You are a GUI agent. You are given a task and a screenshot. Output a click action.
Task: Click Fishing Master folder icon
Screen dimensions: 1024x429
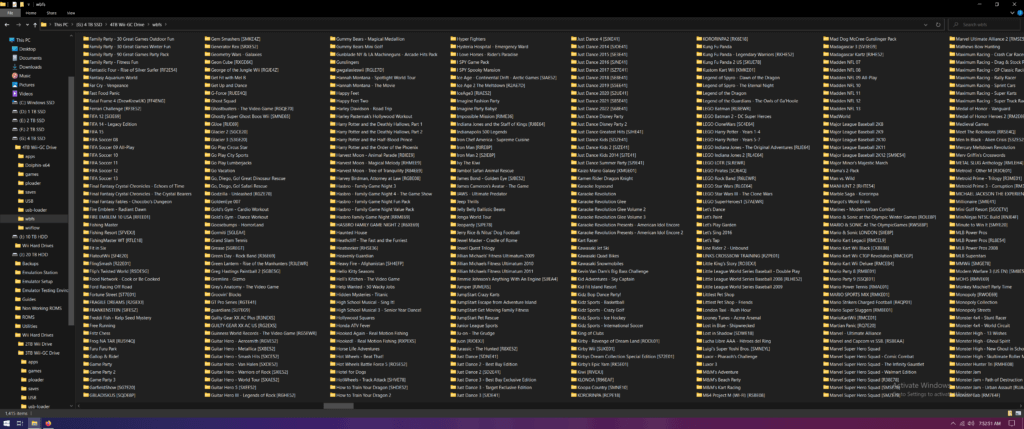click(x=86, y=225)
